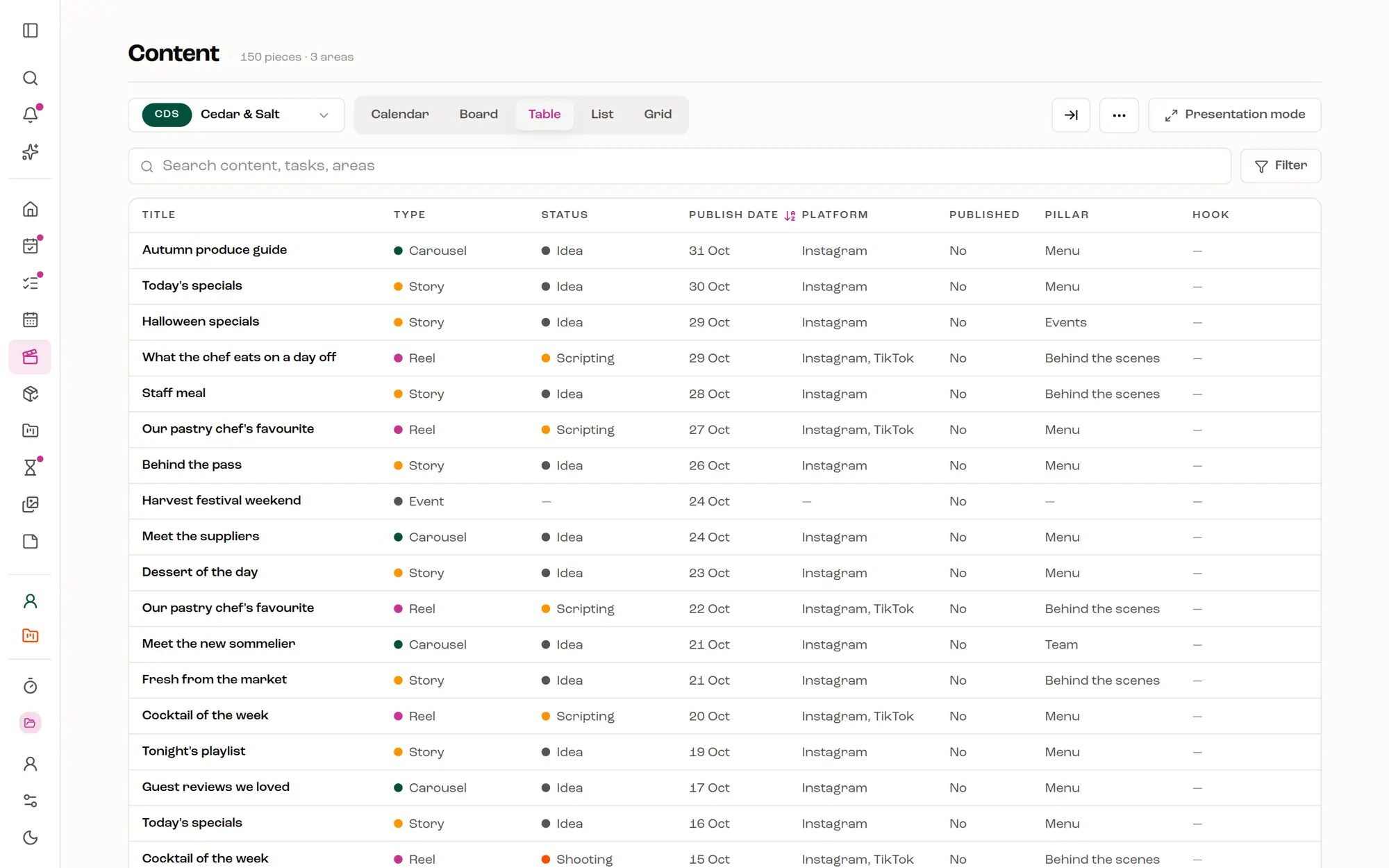Expand the Cedar & Salt workspace dropdown
The height and width of the screenshot is (868, 1389).
click(x=236, y=115)
